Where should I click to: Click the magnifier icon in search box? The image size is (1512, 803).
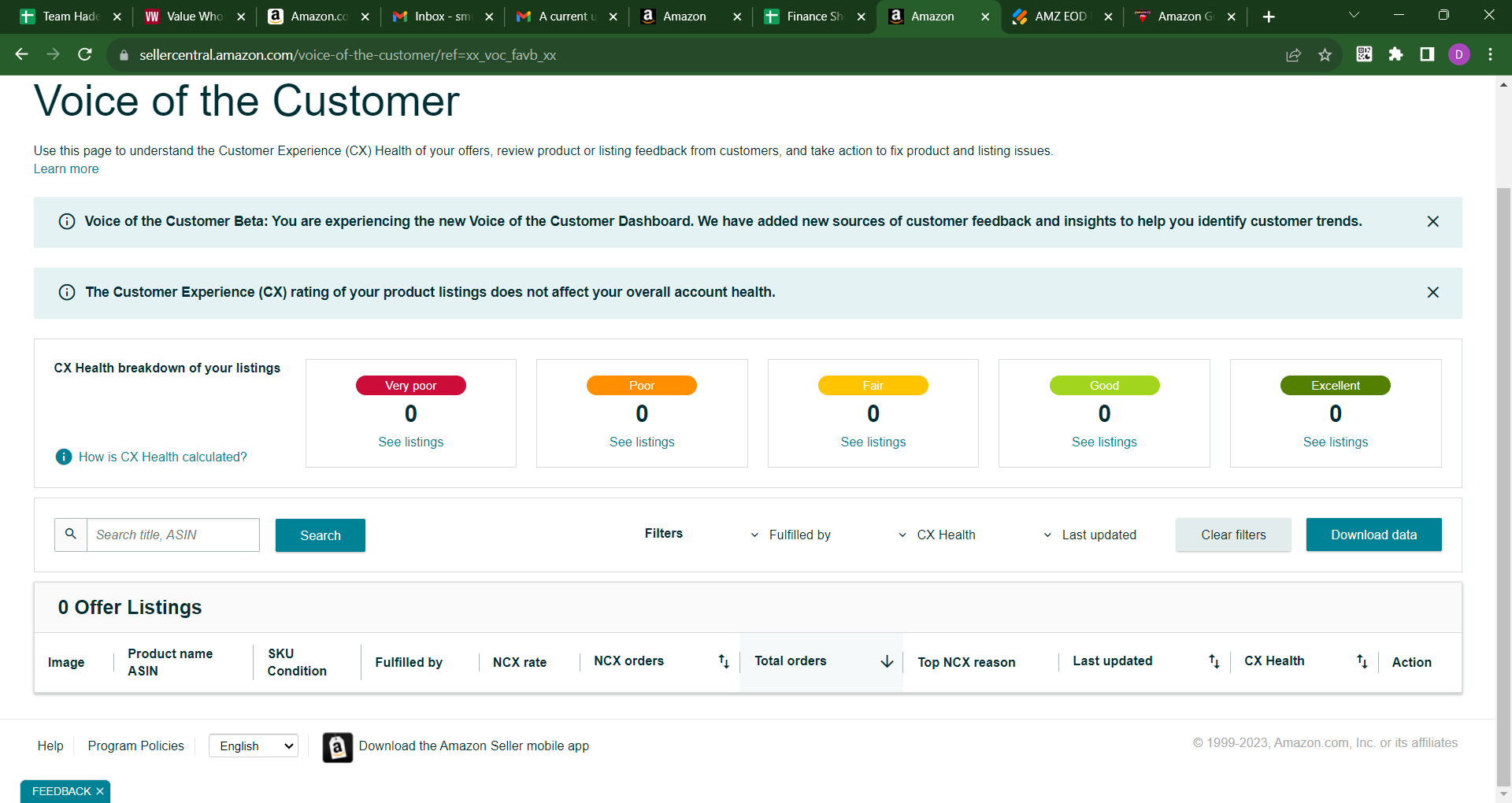71,535
